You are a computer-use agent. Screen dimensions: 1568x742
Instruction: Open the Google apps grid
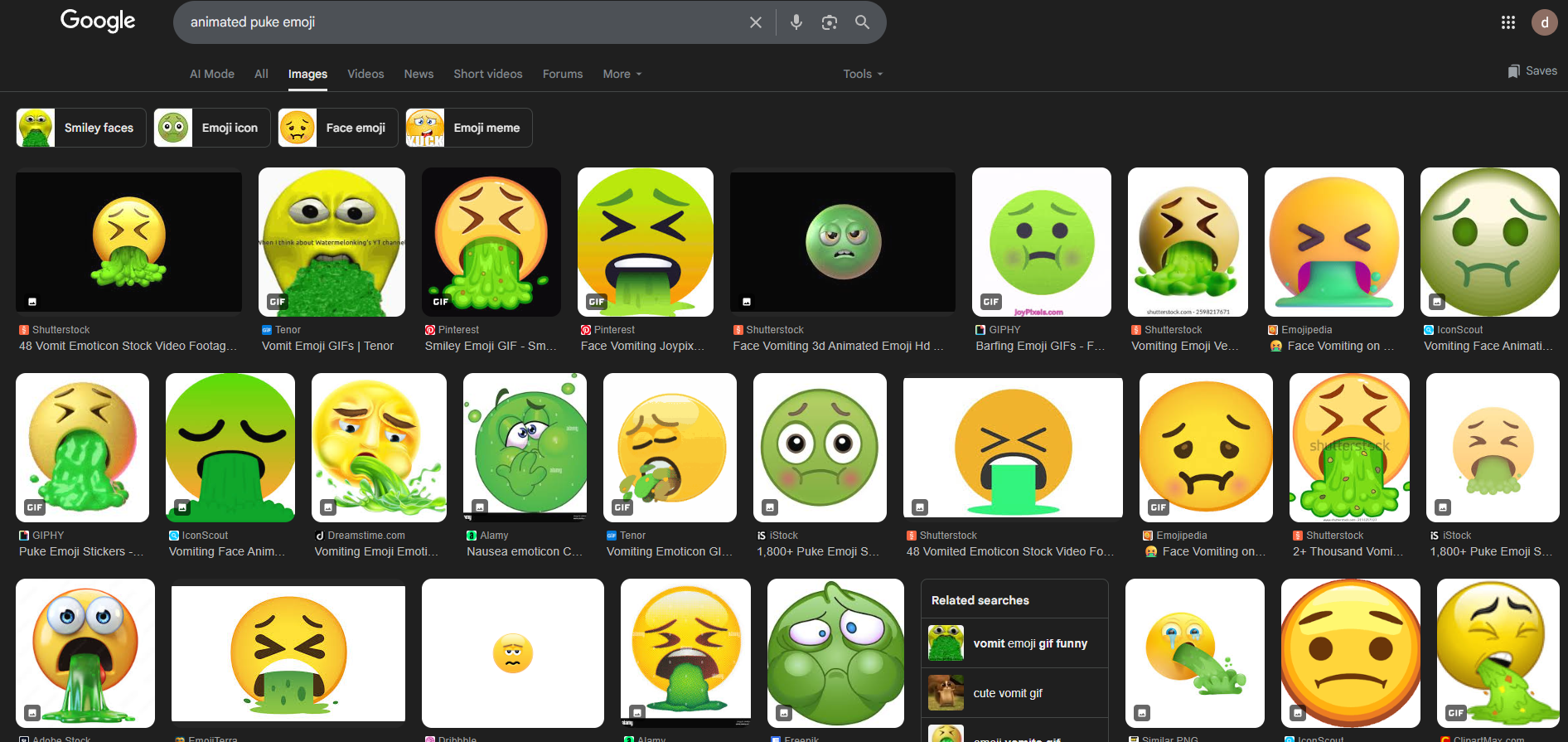1508,22
